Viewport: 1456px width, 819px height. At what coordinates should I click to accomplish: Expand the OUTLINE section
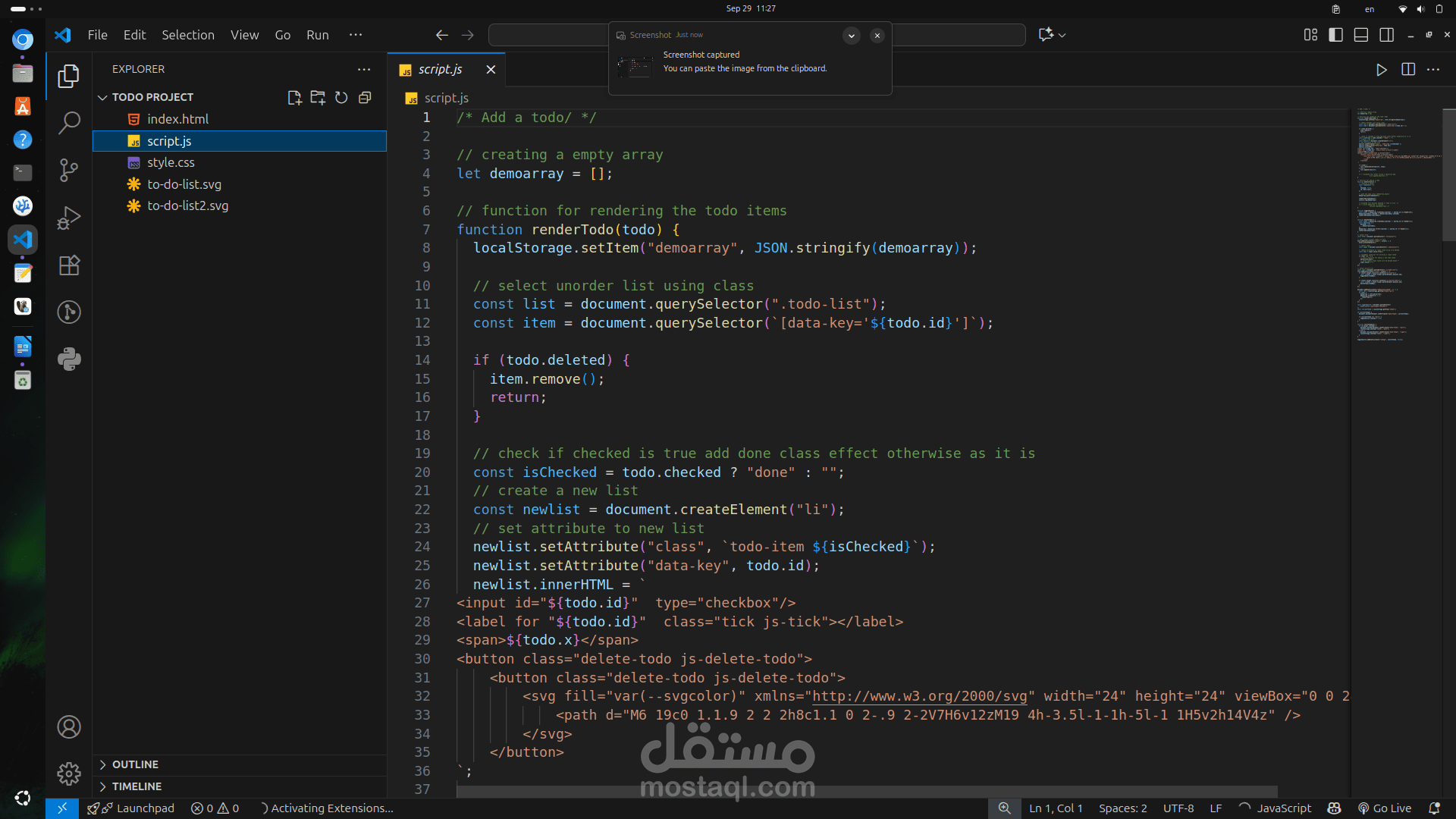pyautogui.click(x=135, y=764)
